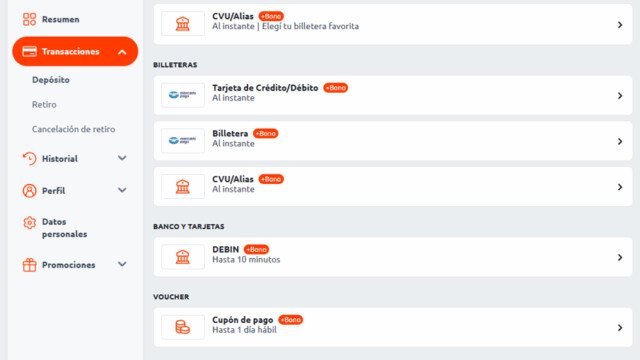
Task: Choose Cupón de pago method
Action: coord(393,327)
